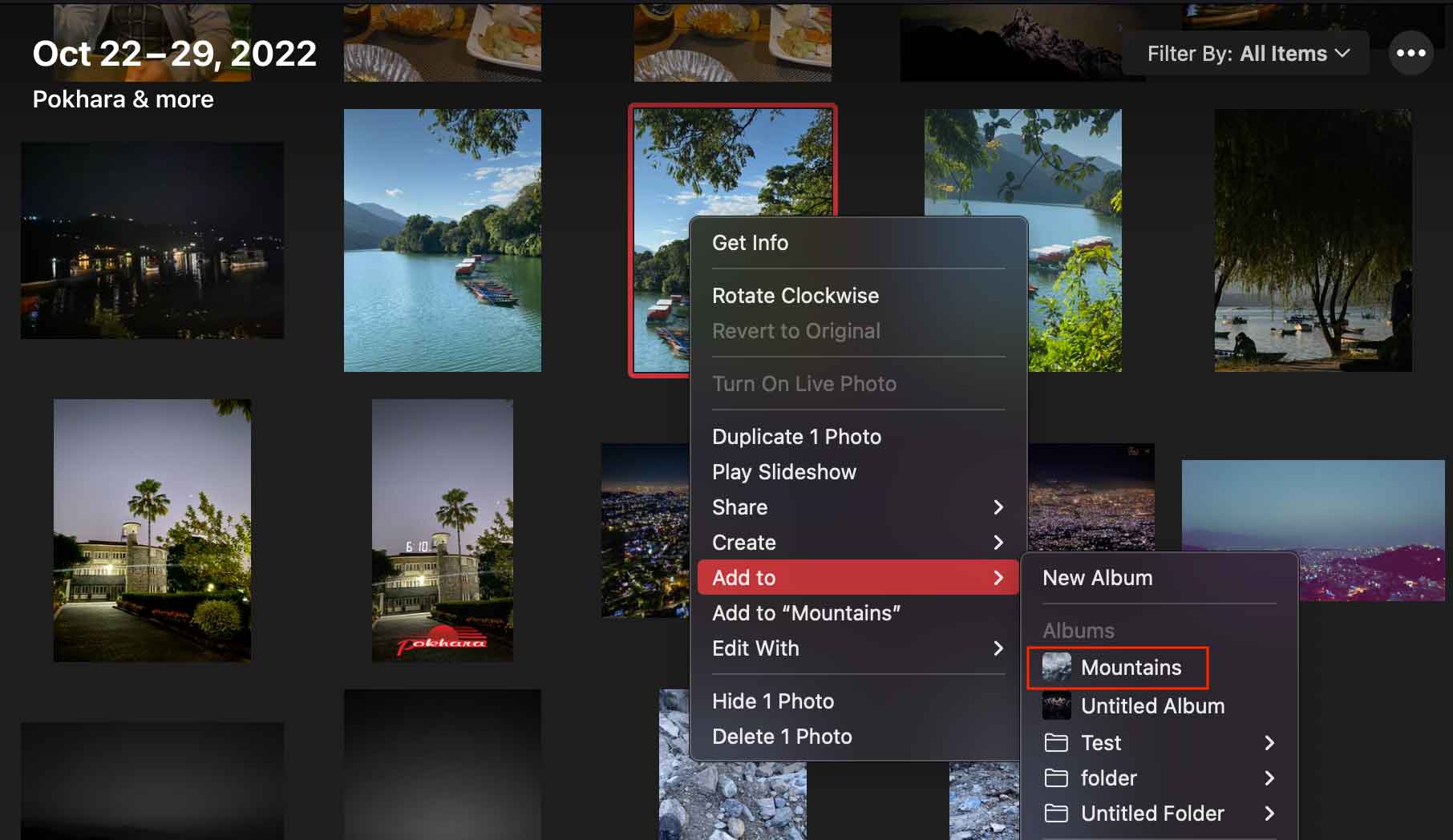The height and width of the screenshot is (840, 1453).
Task: Open the night lake lights photo
Action: (152, 240)
